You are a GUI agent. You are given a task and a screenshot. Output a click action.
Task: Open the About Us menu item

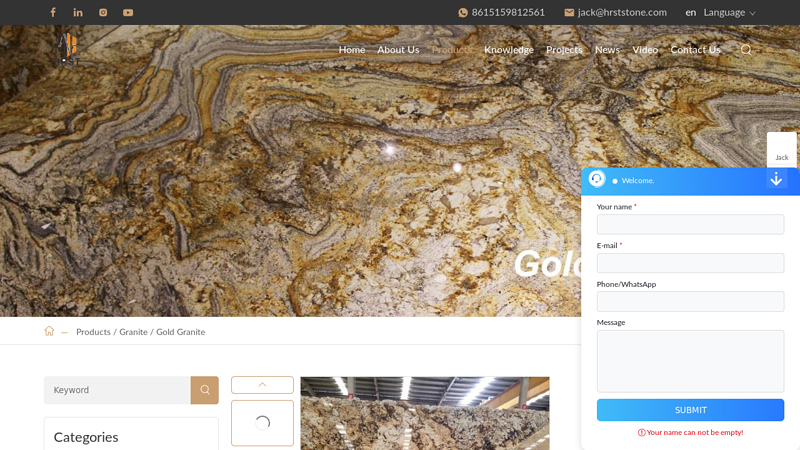tap(398, 49)
